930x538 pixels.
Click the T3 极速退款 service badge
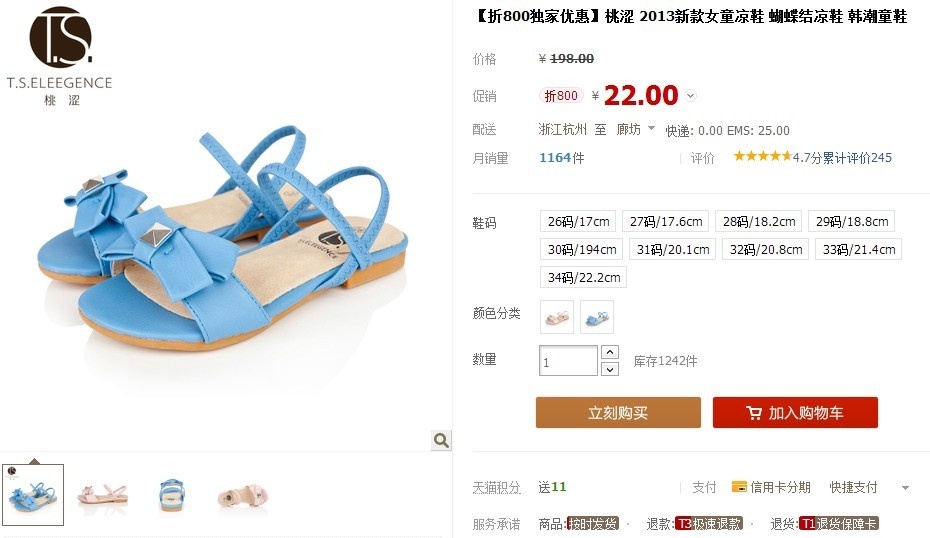click(709, 524)
